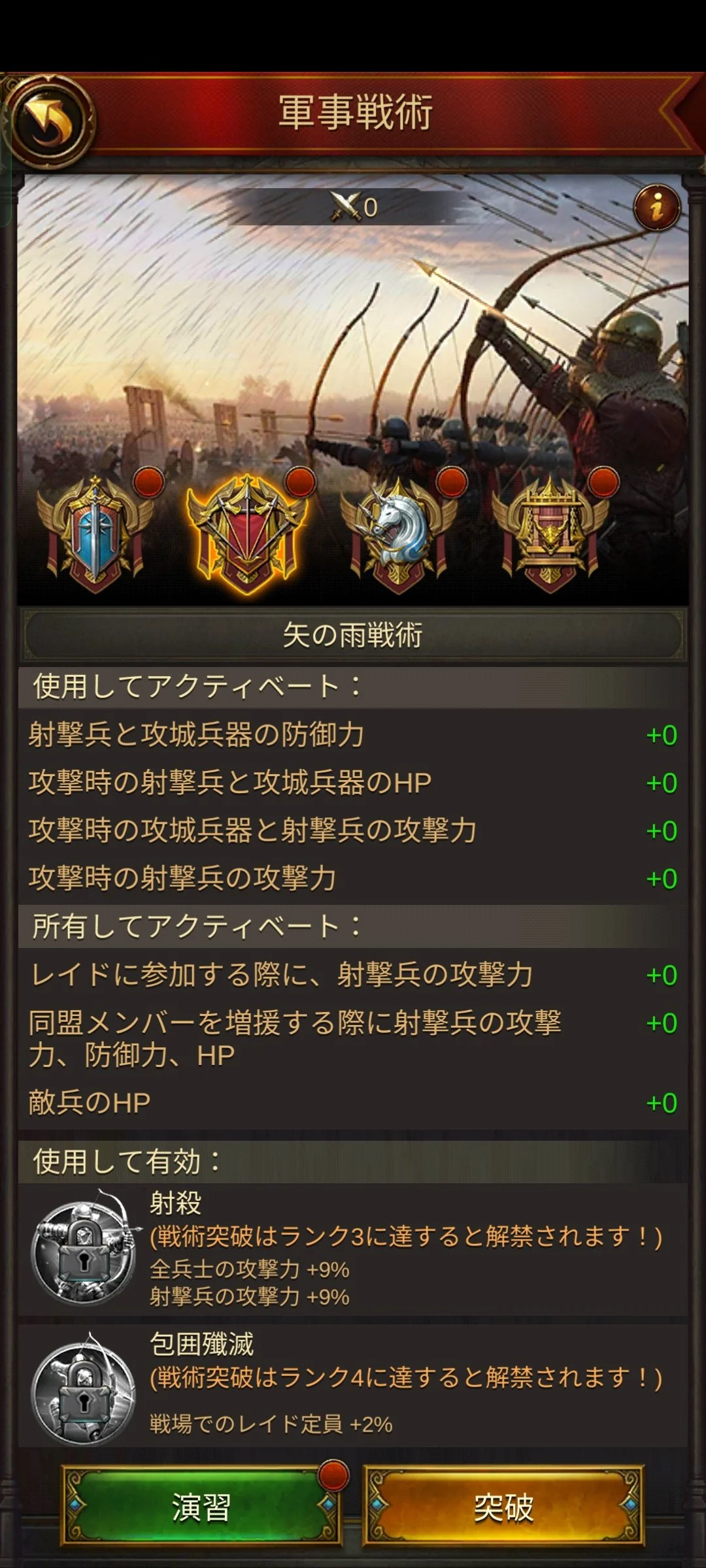Open the info icon on the banner

click(657, 208)
